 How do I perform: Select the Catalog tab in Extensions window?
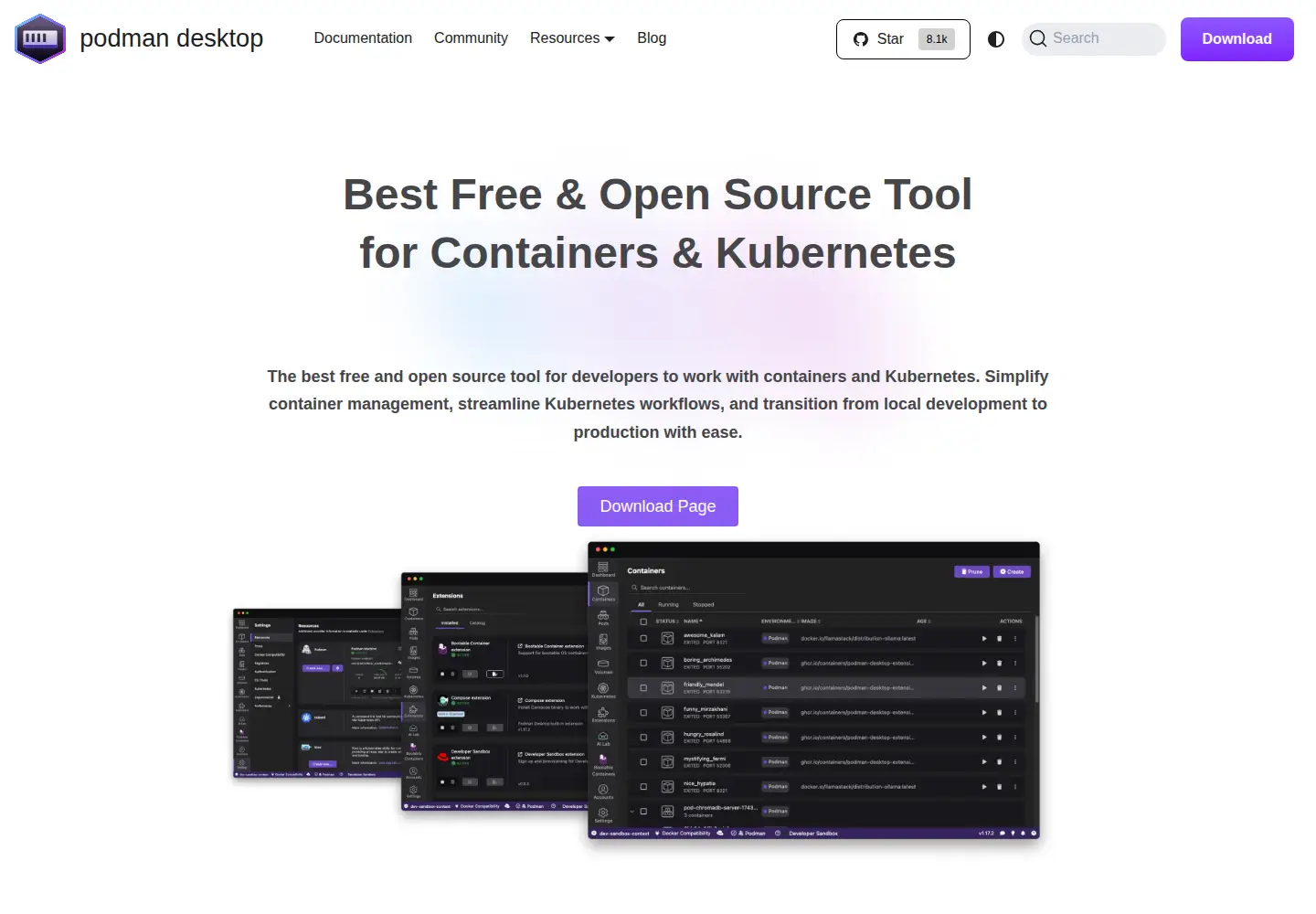click(x=477, y=622)
